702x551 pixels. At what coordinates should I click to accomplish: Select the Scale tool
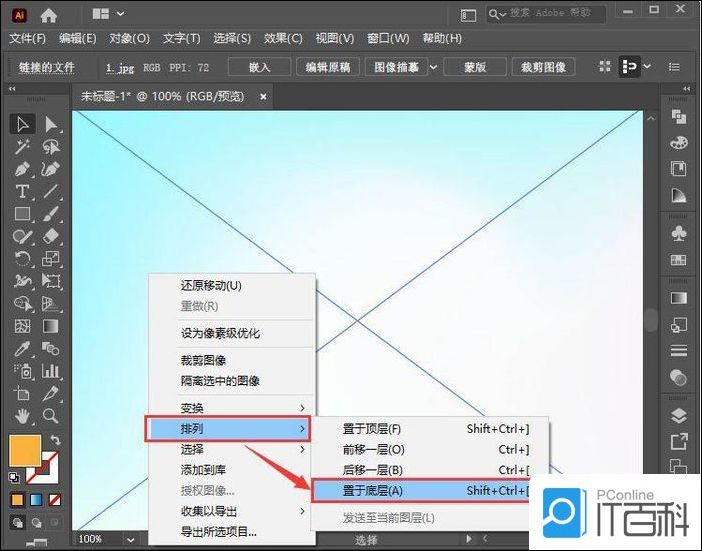point(51,259)
